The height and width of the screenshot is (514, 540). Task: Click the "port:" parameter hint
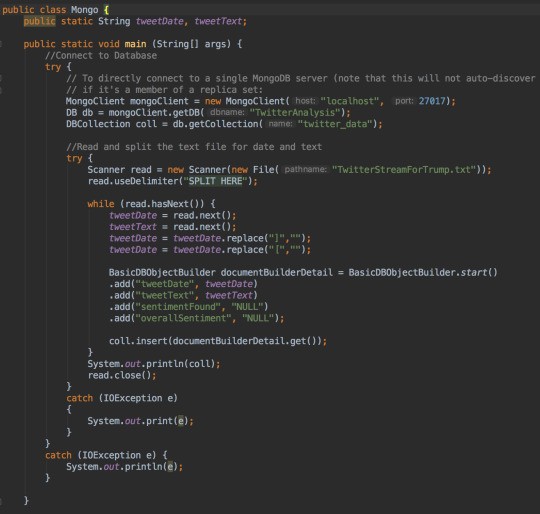pyautogui.click(x=404, y=101)
